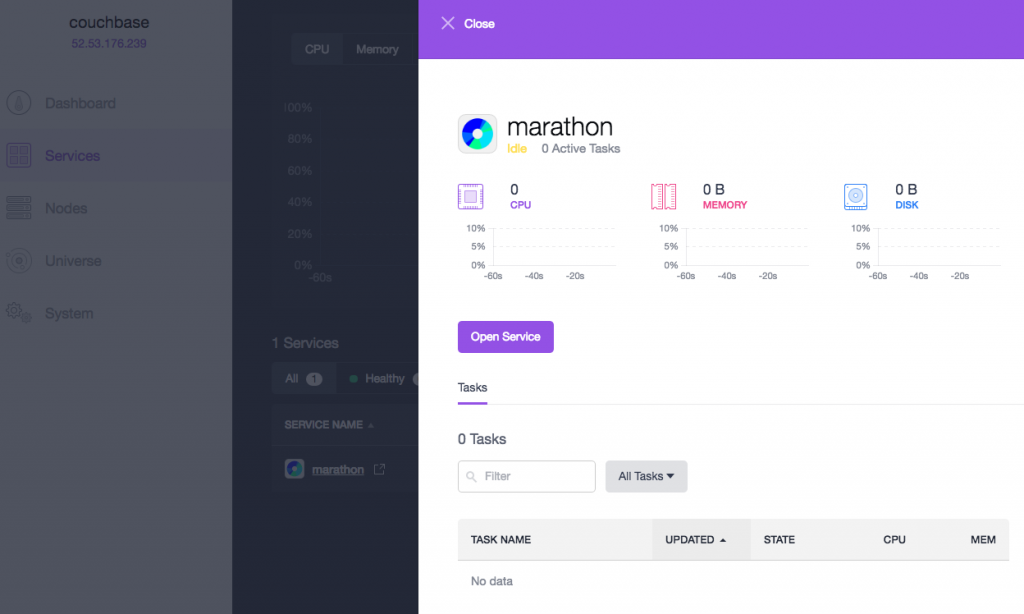Click the MEMORY label
Screen dimensions: 1024x614
(x=725, y=204)
